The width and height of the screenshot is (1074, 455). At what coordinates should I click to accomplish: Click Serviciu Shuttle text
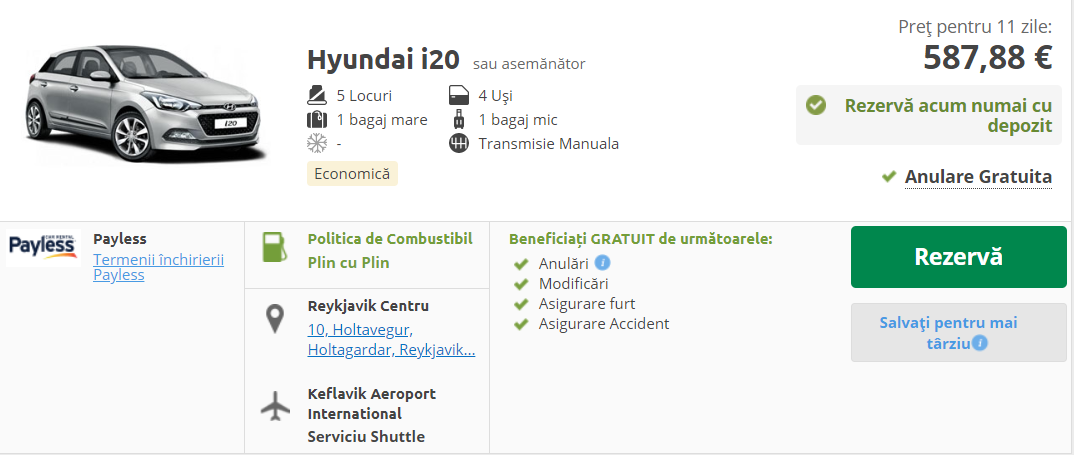click(x=366, y=436)
